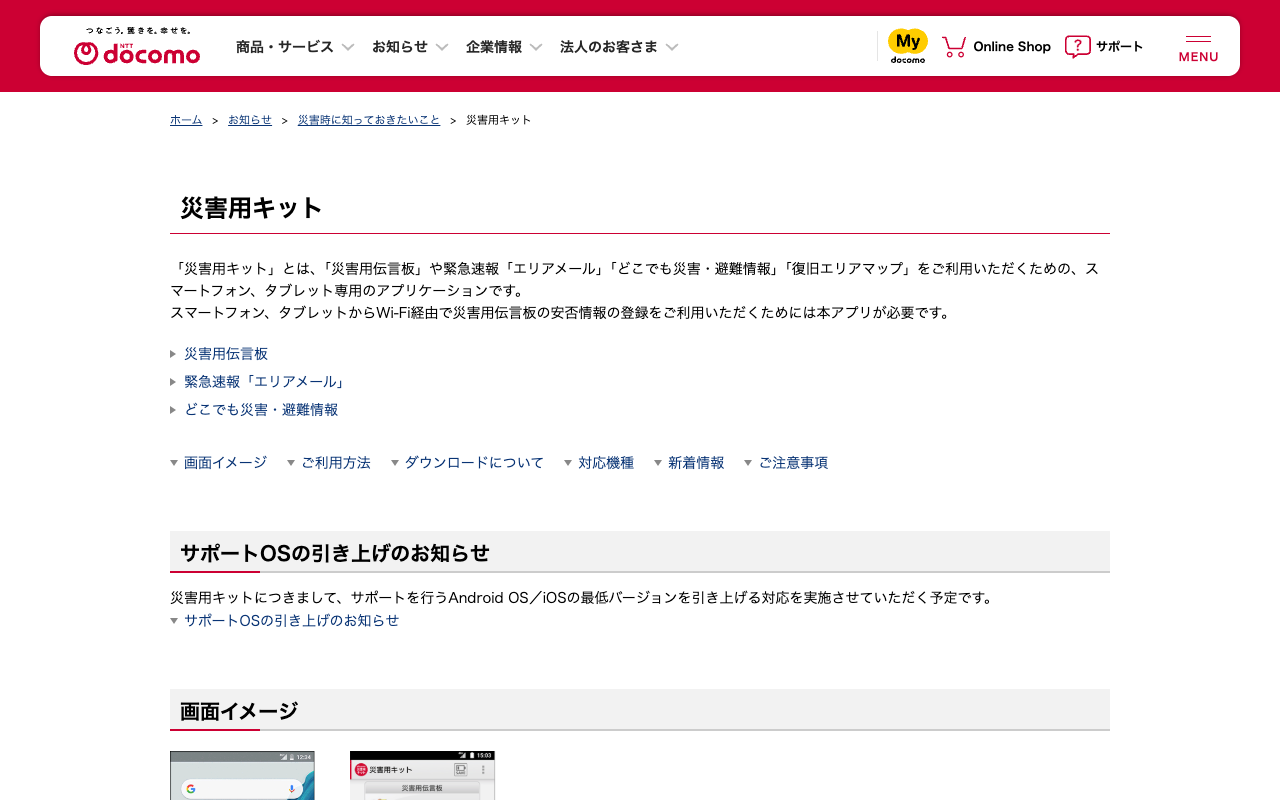Select the 災害用キット page heading

(x=251, y=208)
